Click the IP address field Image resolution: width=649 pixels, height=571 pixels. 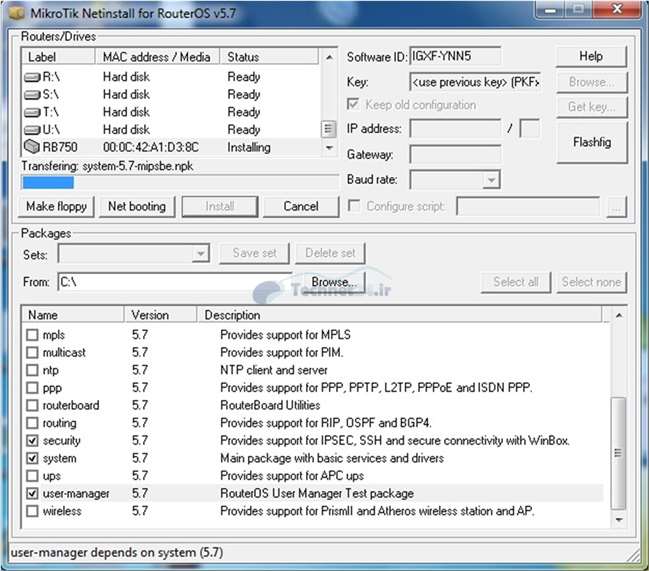[x=455, y=129]
